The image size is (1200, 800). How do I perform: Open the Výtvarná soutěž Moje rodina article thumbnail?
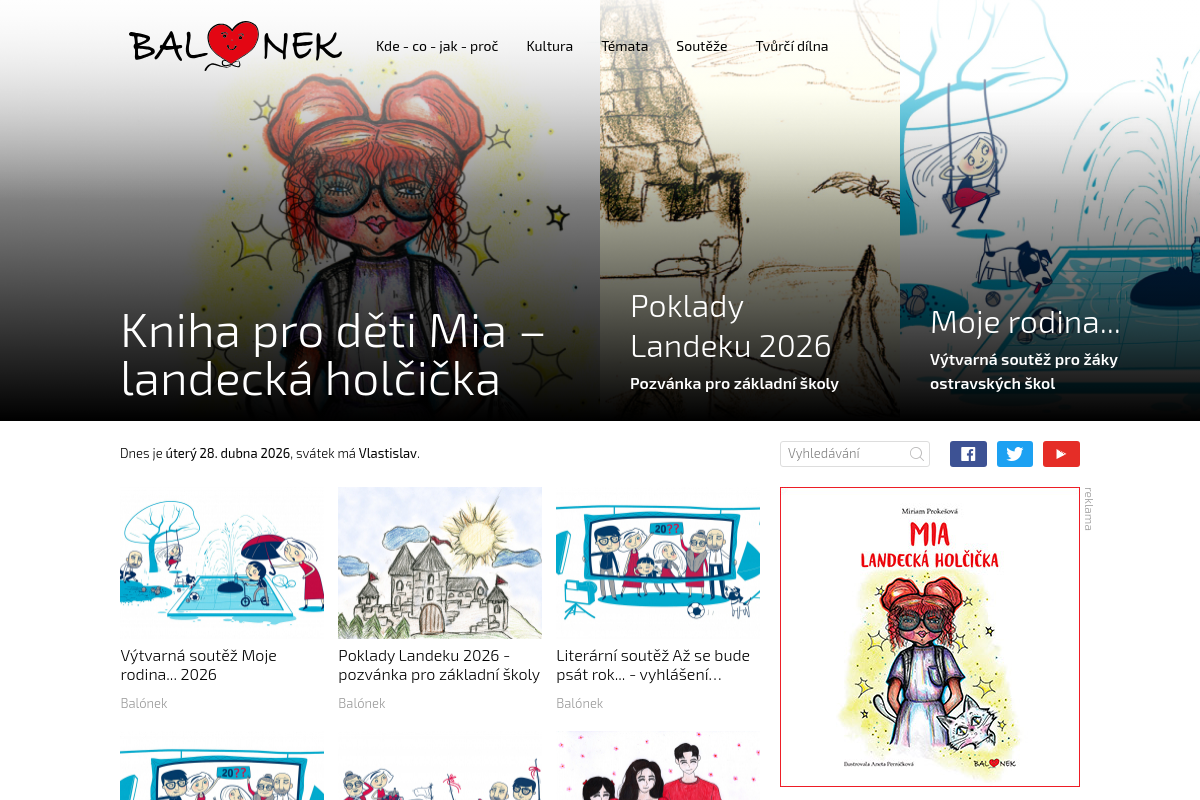click(x=222, y=563)
